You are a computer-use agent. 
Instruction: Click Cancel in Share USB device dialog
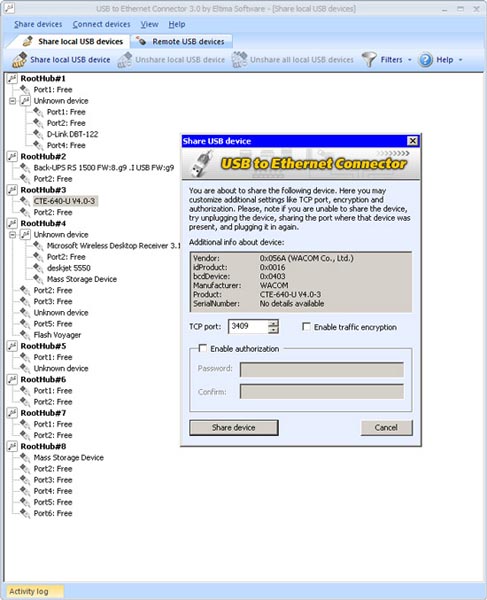[386, 428]
